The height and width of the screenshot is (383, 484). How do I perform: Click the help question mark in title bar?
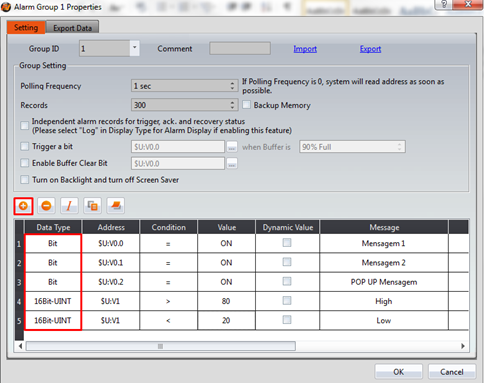(x=444, y=4)
